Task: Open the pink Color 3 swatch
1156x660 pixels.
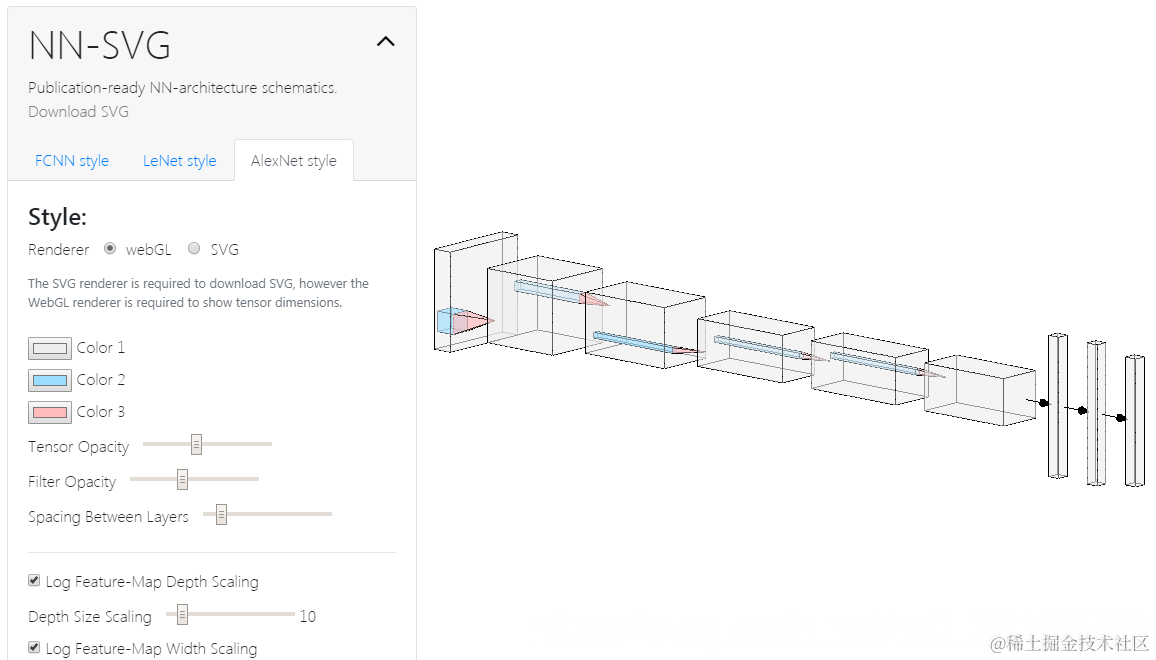Action: pyautogui.click(x=49, y=412)
